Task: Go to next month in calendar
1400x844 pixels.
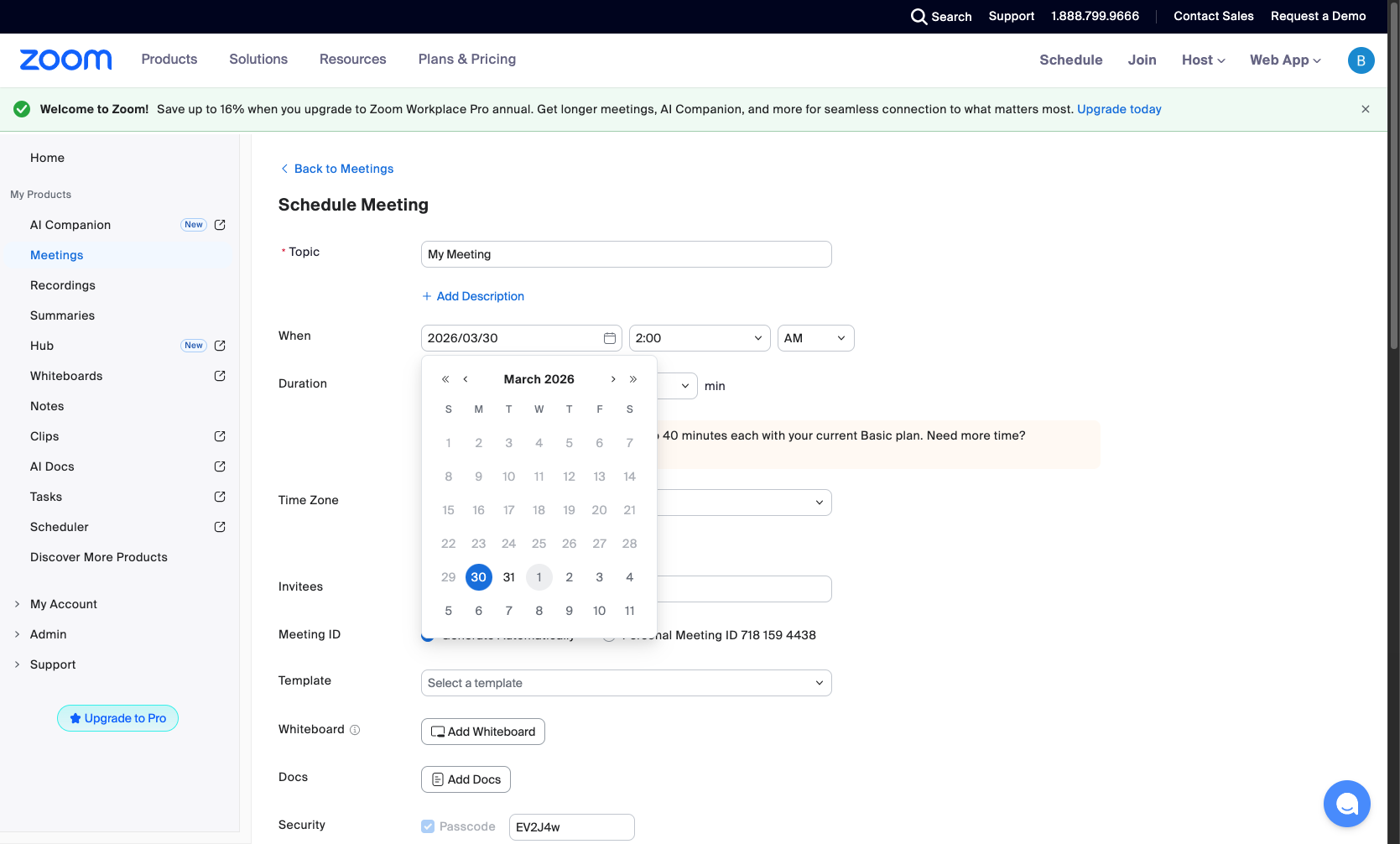Action: click(x=613, y=379)
